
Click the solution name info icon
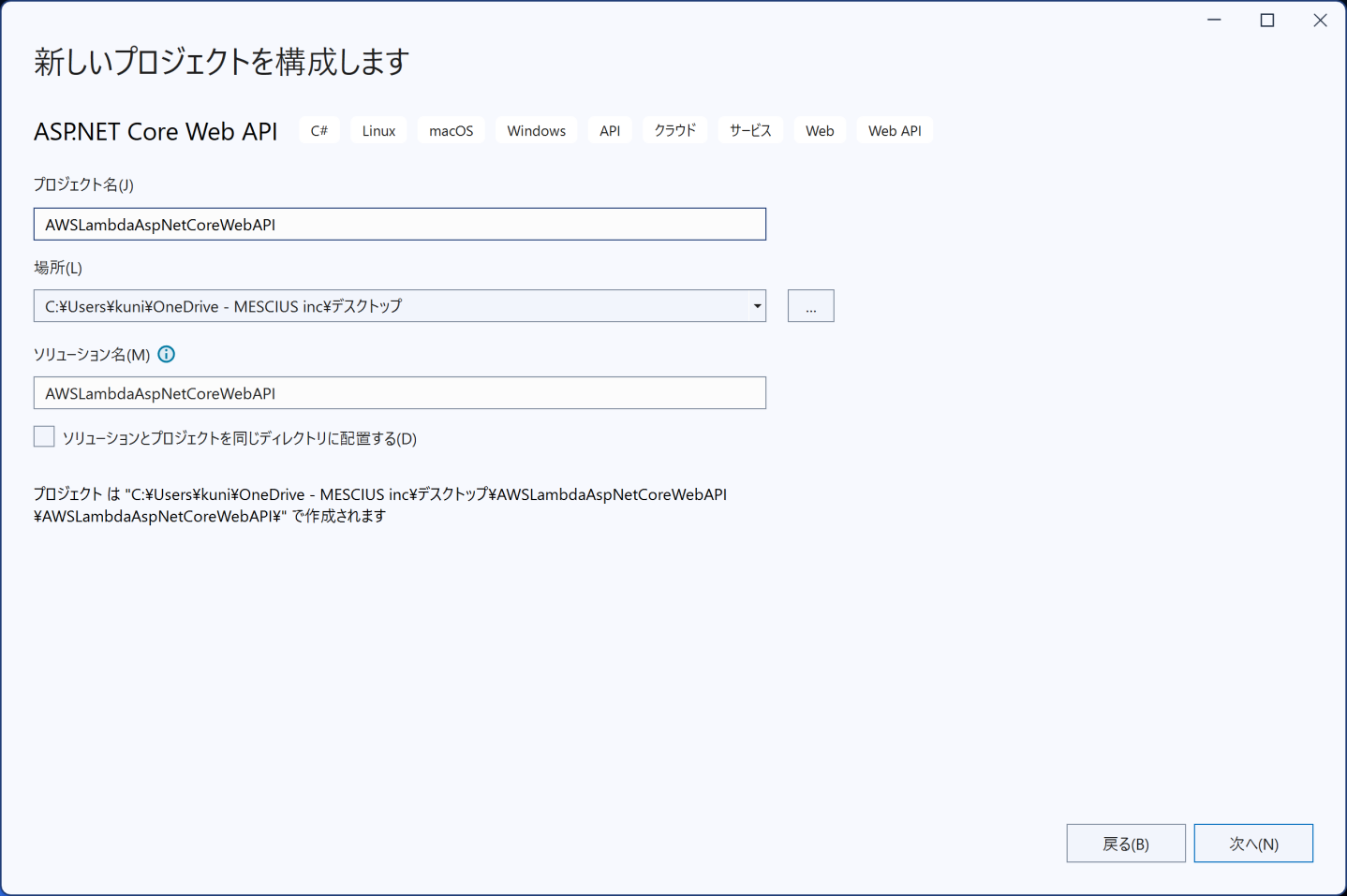click(x=167, y=354)
